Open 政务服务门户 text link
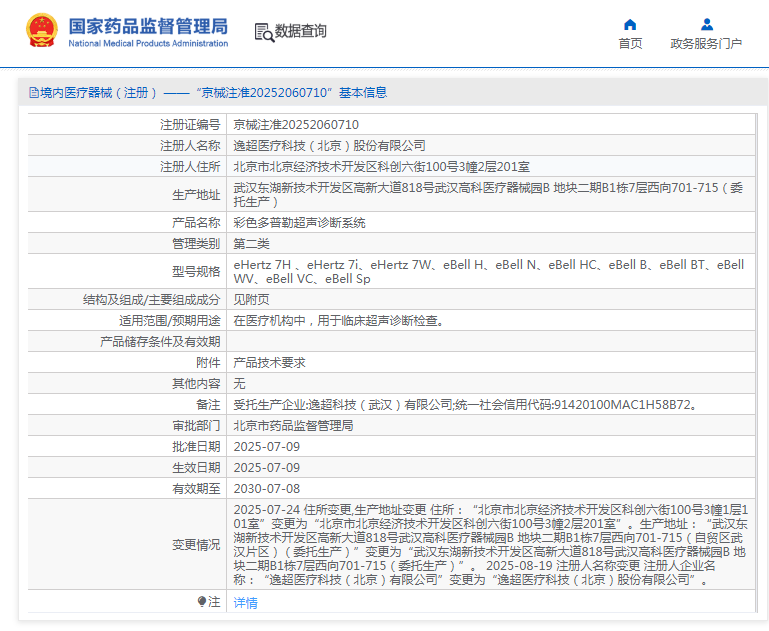 tap(706, 44)
